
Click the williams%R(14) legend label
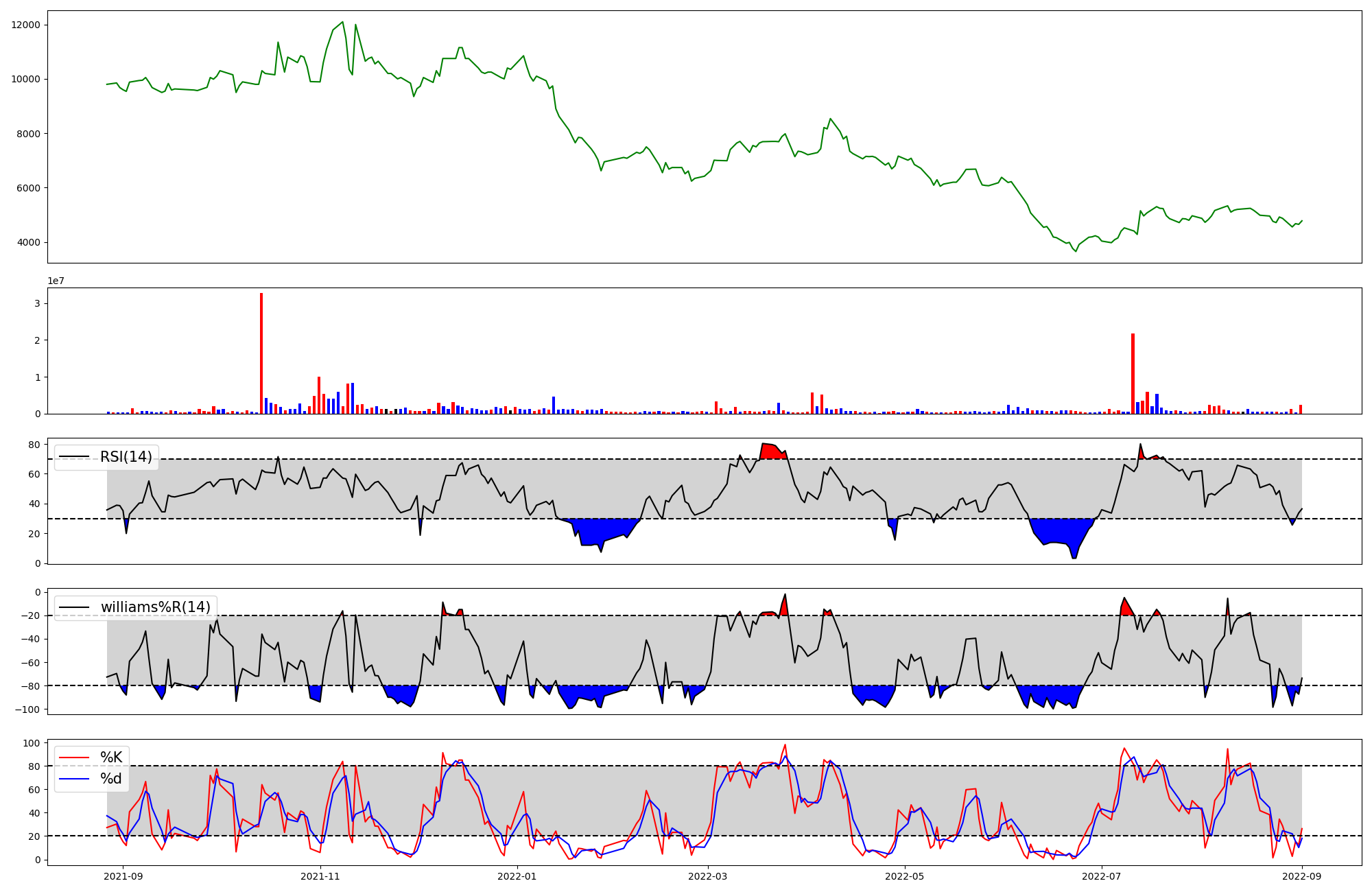155,607
